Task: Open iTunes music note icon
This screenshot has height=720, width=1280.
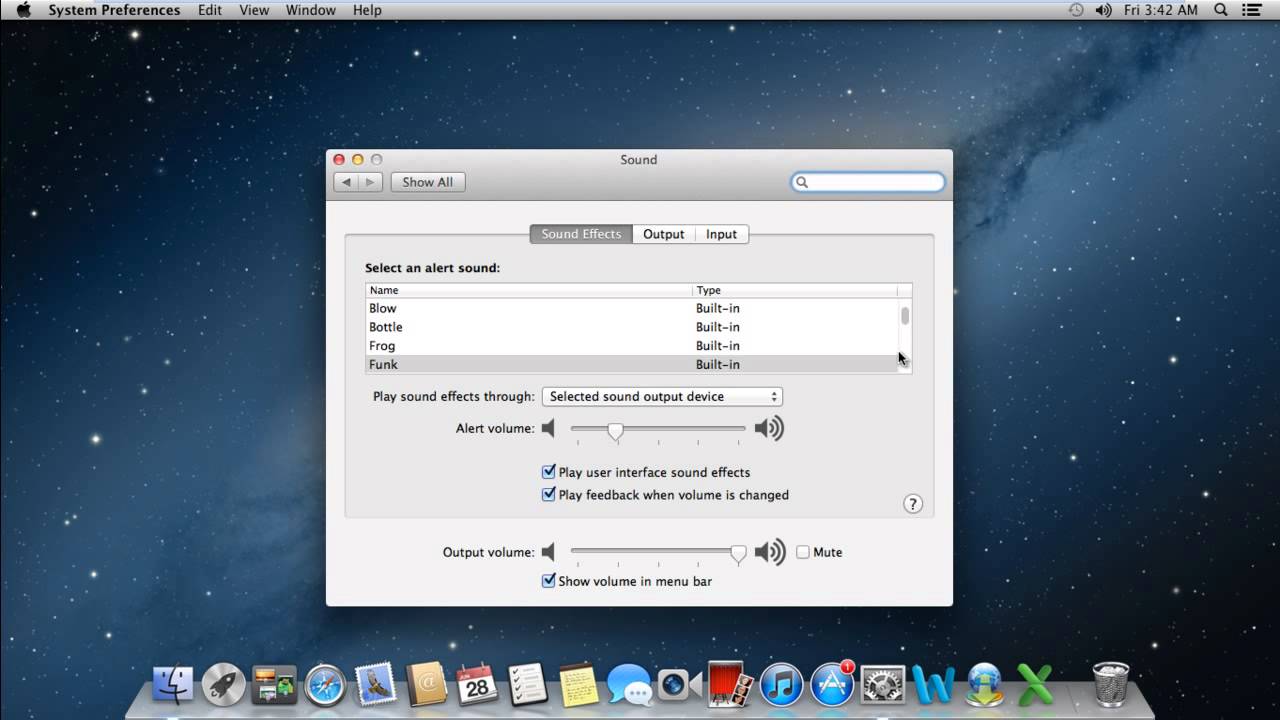Action: coord(781,685)
